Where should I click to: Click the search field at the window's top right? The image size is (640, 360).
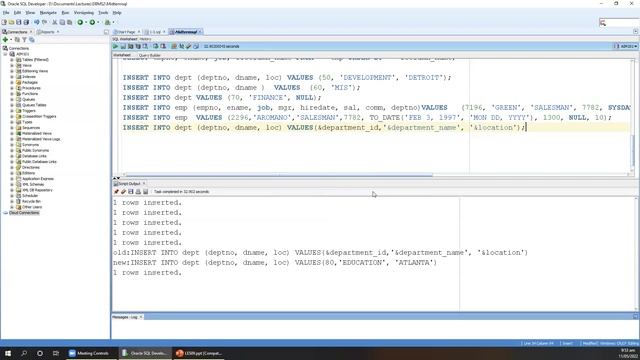point(619,23)
